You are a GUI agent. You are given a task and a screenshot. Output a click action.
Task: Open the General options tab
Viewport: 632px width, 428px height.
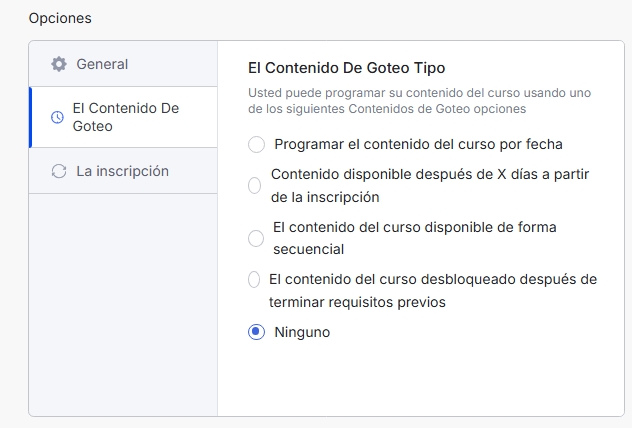click(x=123, y=64)
